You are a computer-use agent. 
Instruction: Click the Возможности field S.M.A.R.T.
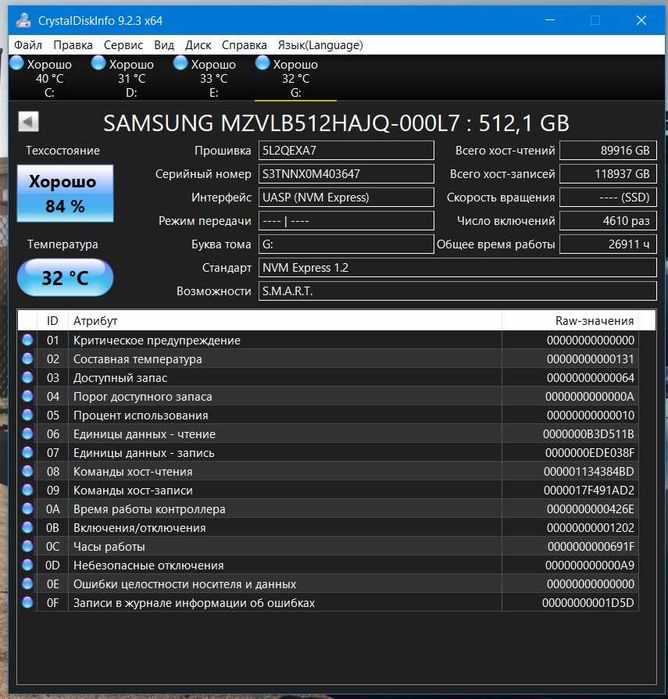tap(458, 291)
